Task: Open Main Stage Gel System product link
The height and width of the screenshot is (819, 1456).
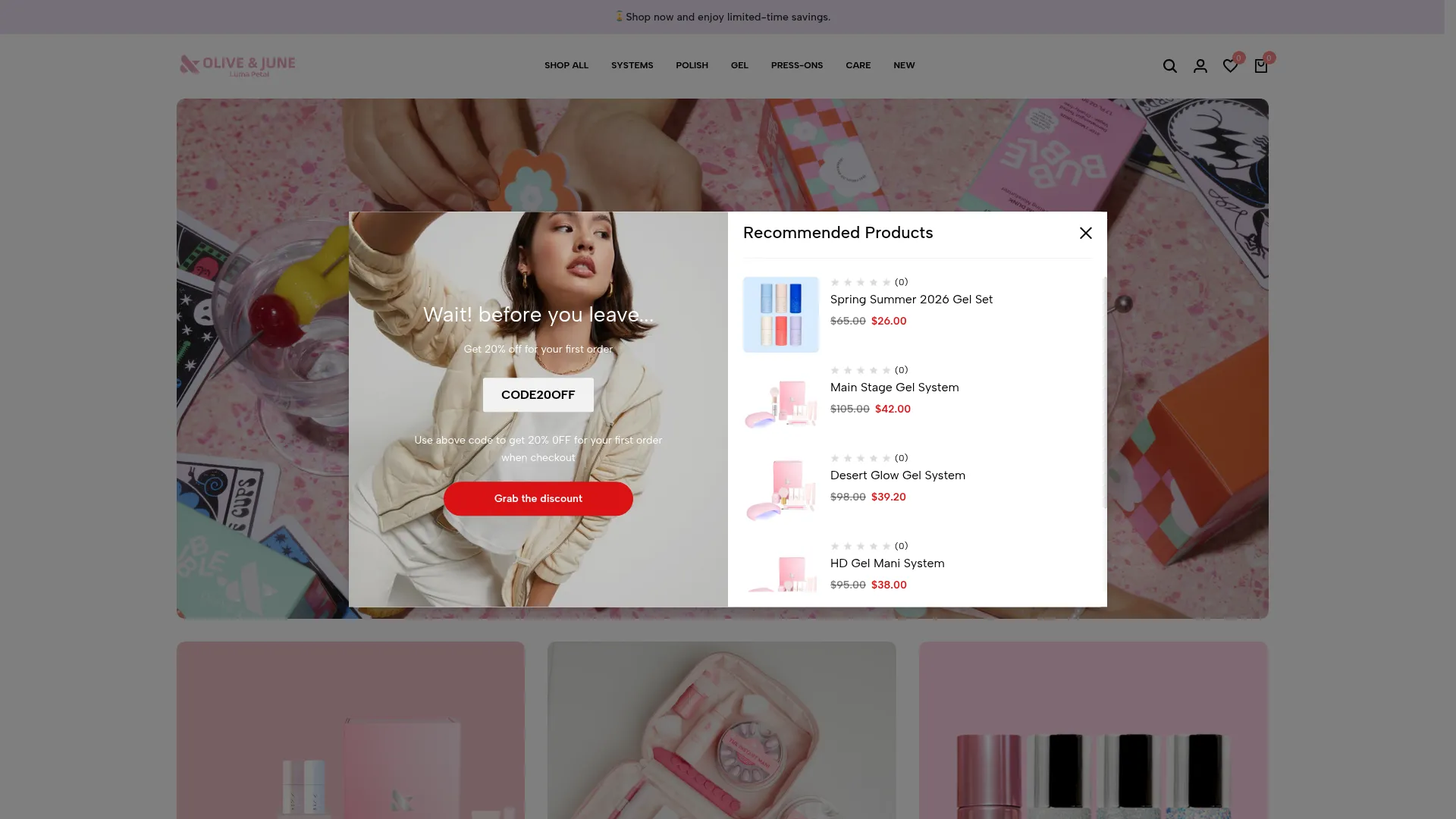Action: pos(895,388)
